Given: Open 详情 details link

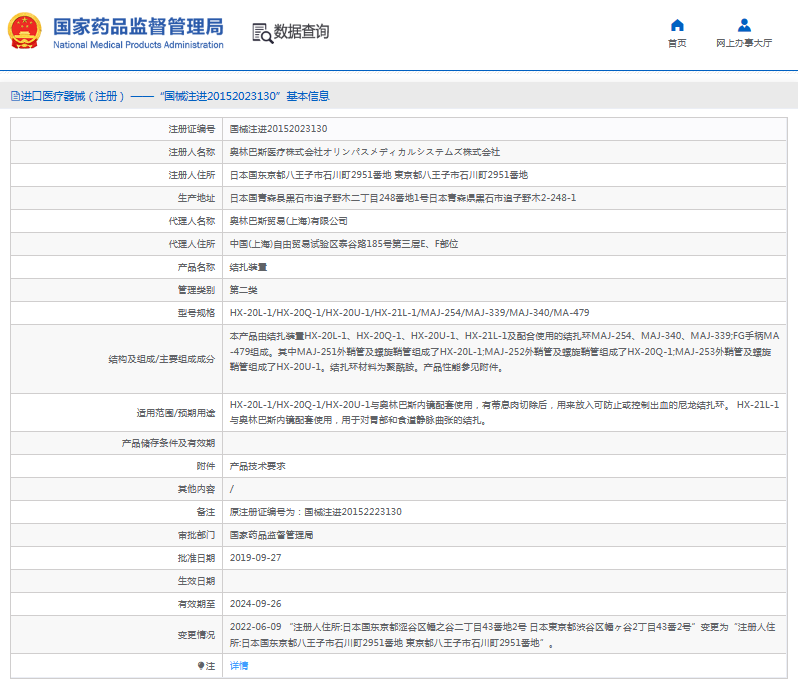Looking at the screenshot, I should point(239,666).
